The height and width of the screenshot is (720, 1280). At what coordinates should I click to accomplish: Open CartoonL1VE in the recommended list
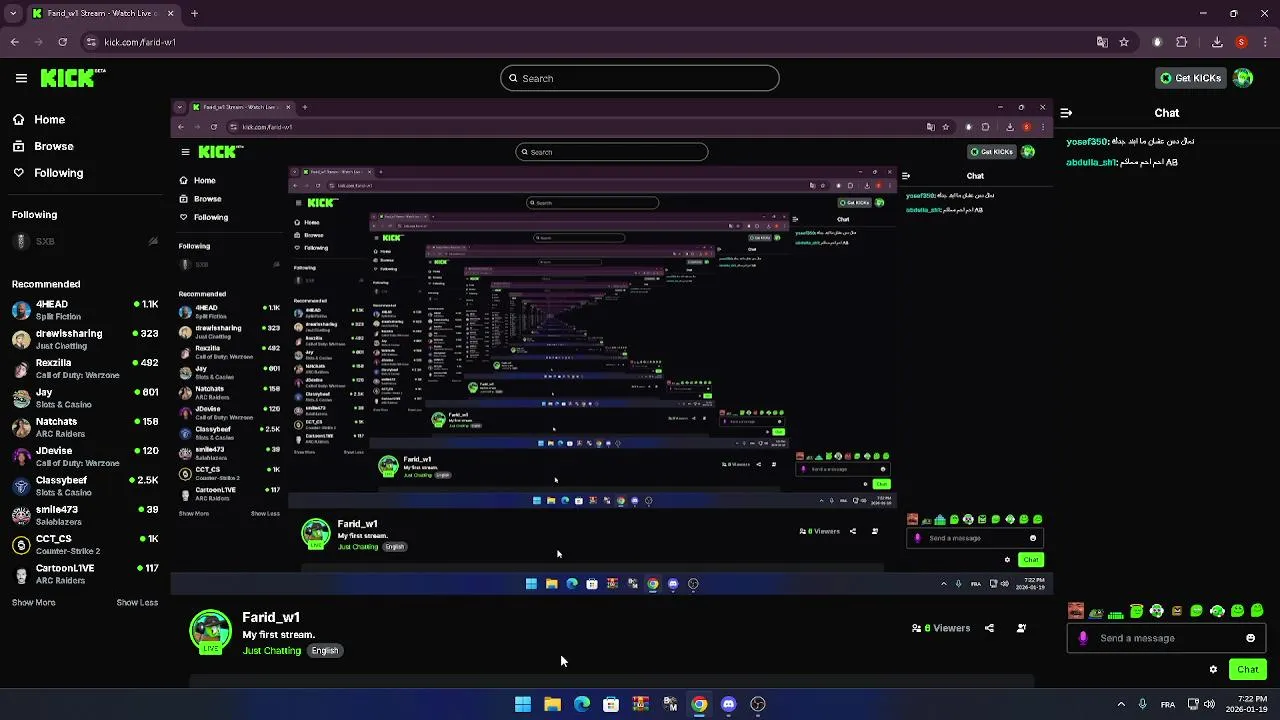coord(85,574)
